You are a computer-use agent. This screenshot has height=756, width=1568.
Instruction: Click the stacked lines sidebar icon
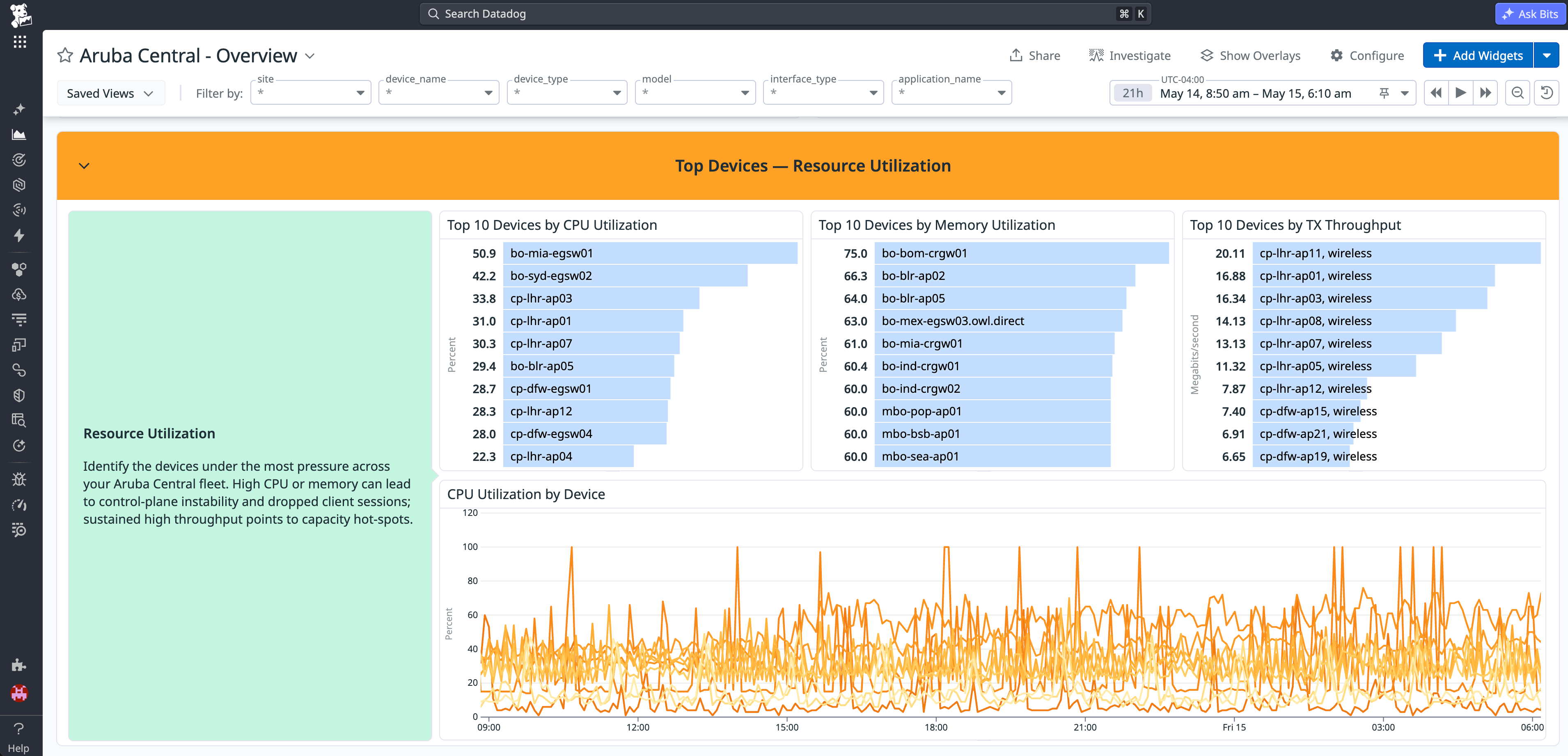(x=19, y=320)
